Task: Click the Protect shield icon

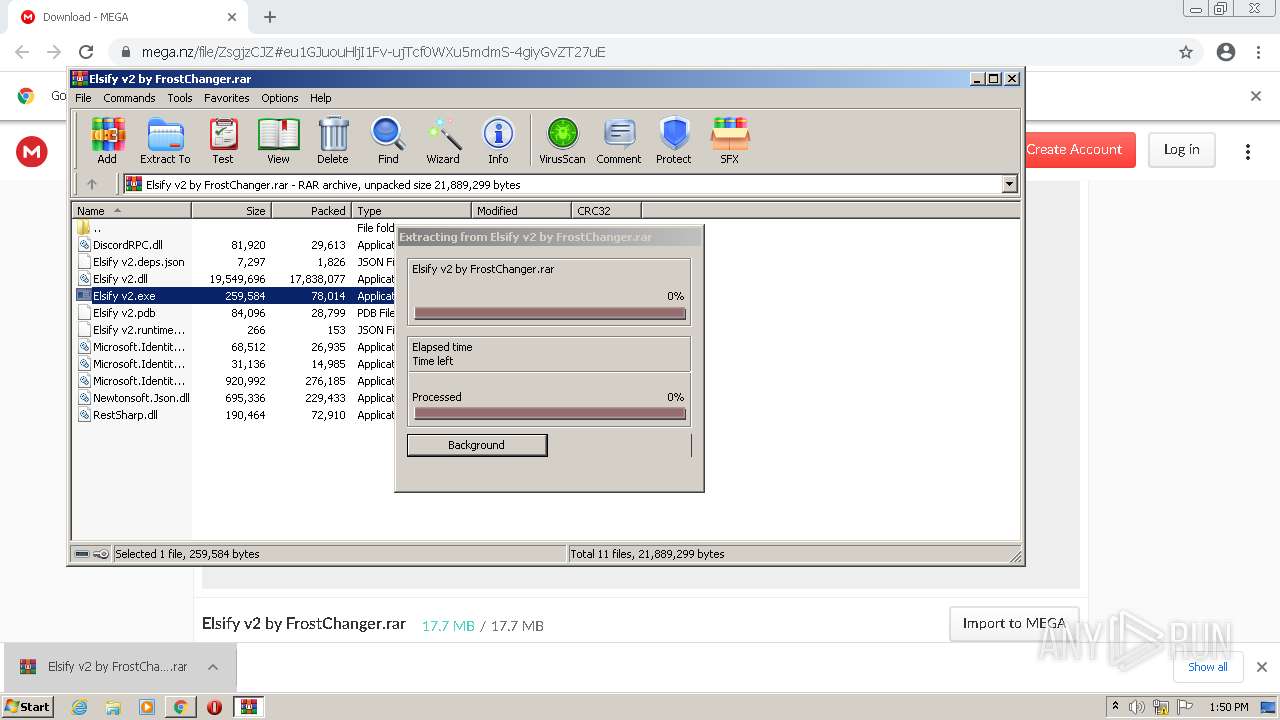Action: pyautogui.click(x=674, y=140)
